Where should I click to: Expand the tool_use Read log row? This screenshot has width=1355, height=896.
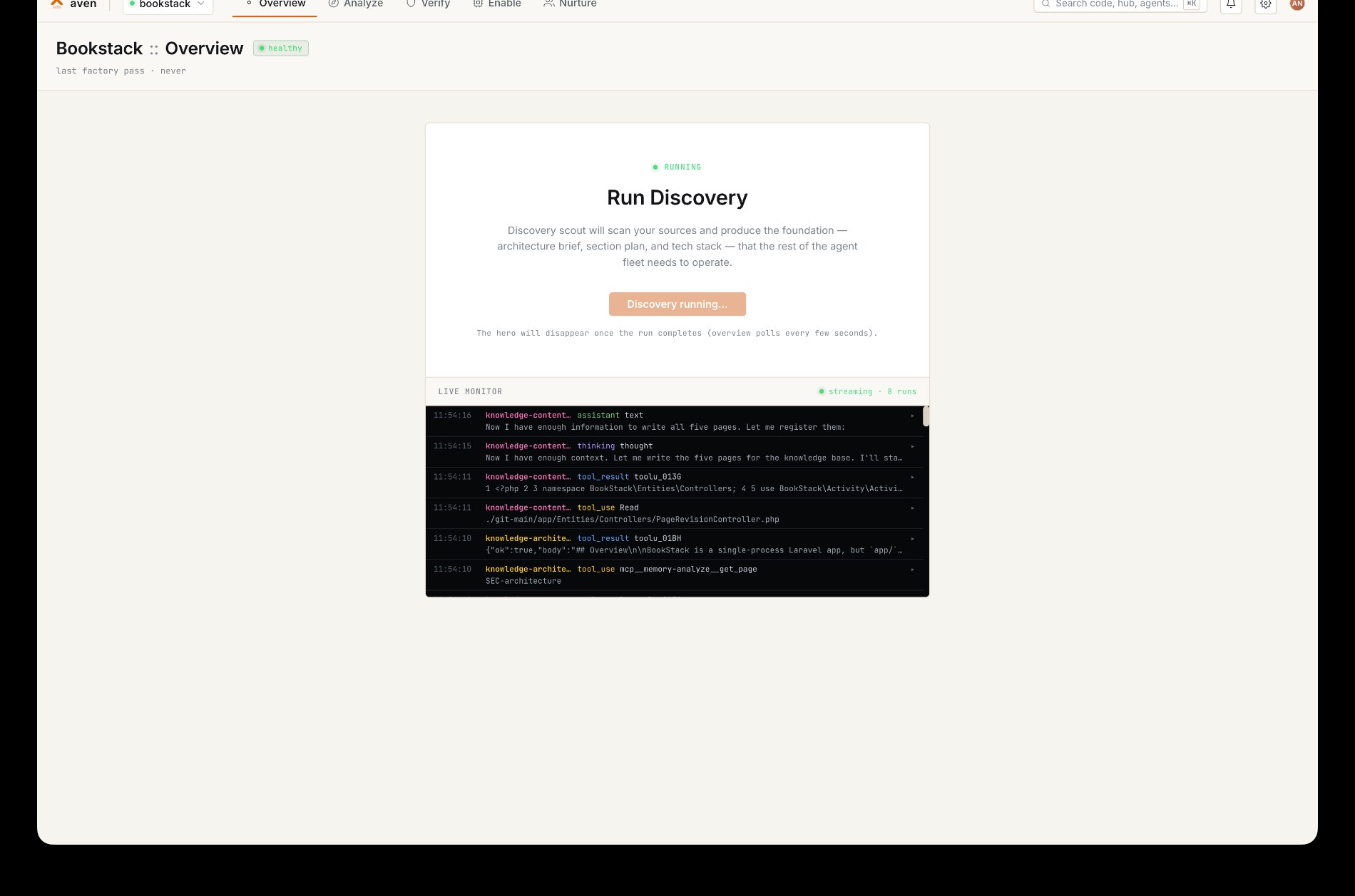pos(674,513)
